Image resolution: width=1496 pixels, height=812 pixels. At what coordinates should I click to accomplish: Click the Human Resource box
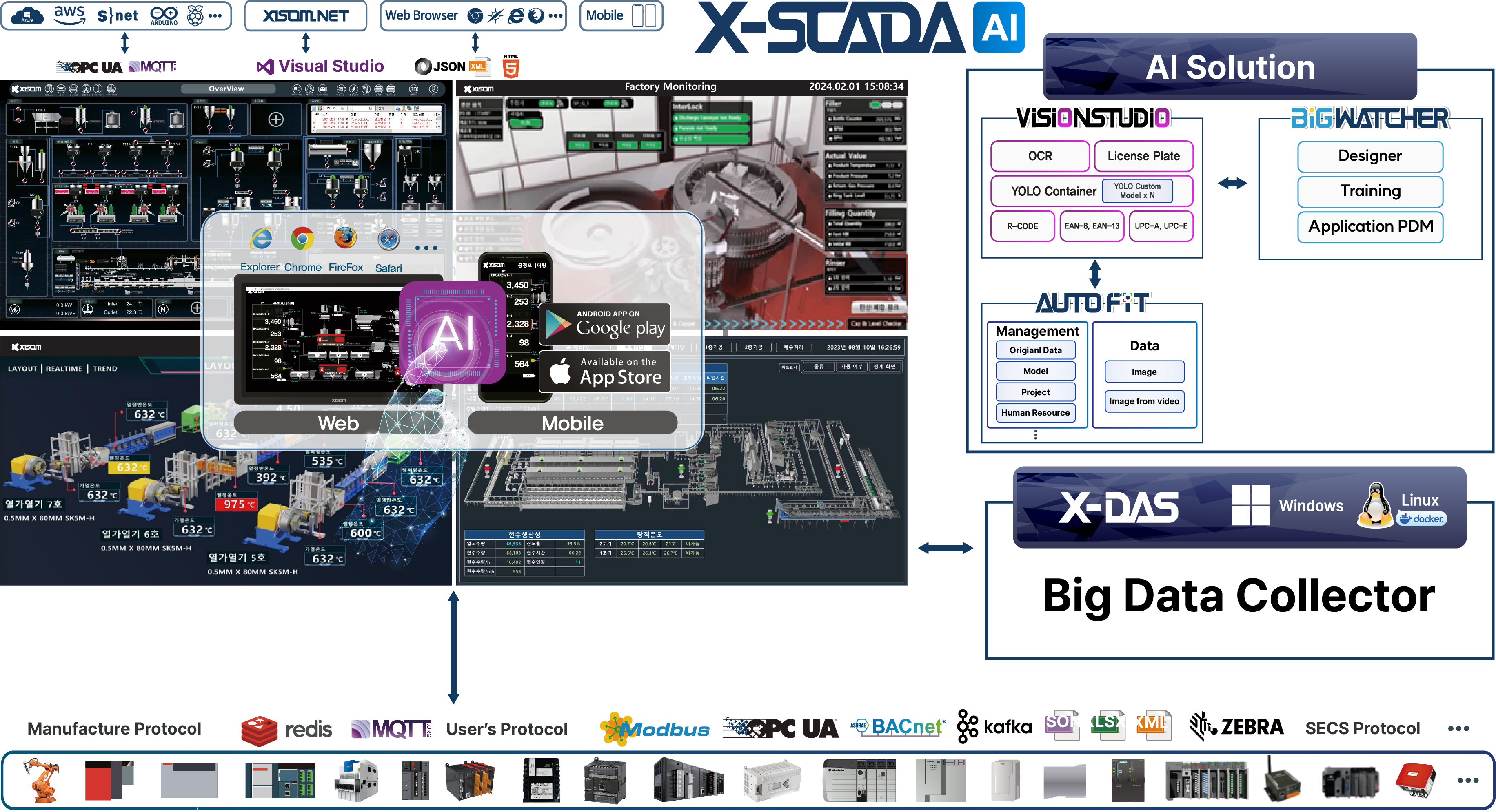tap(1035, 413)
